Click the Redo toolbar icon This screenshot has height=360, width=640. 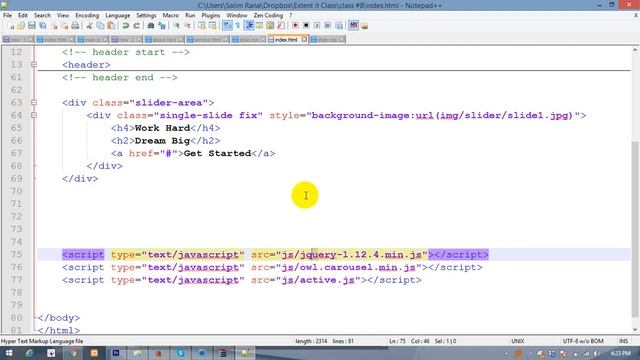[136, 26]
